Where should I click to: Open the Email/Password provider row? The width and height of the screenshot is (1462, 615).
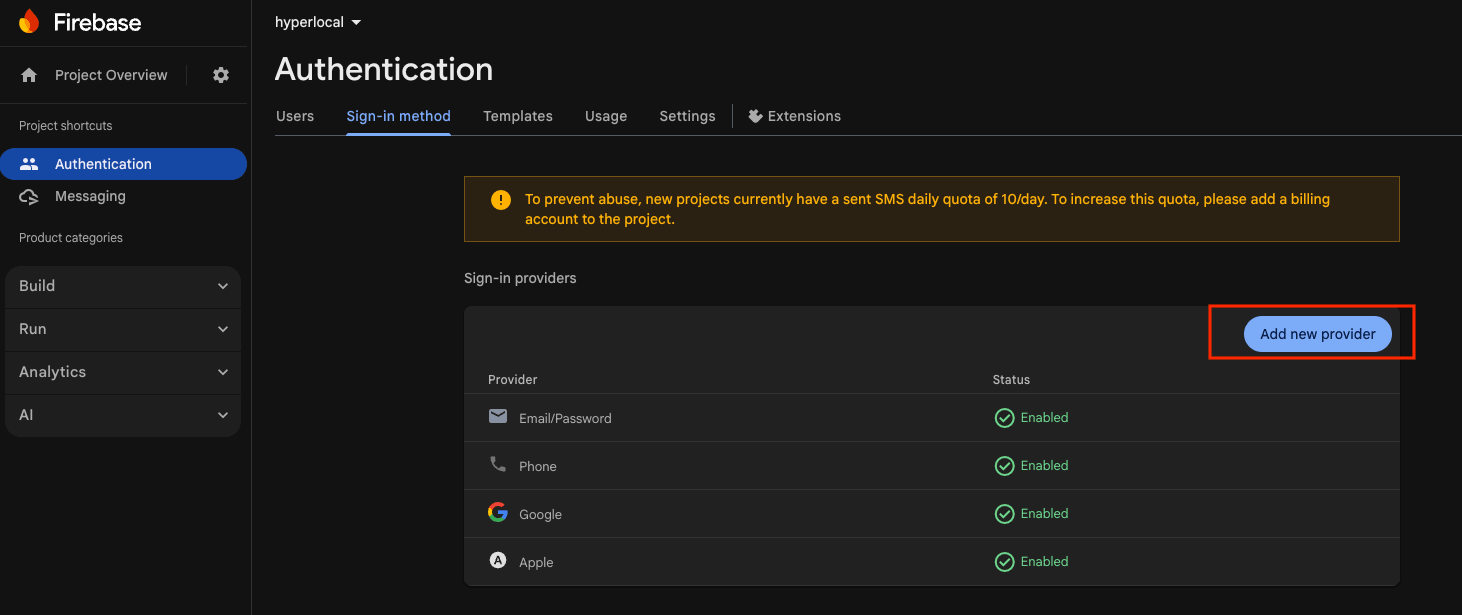932,418
